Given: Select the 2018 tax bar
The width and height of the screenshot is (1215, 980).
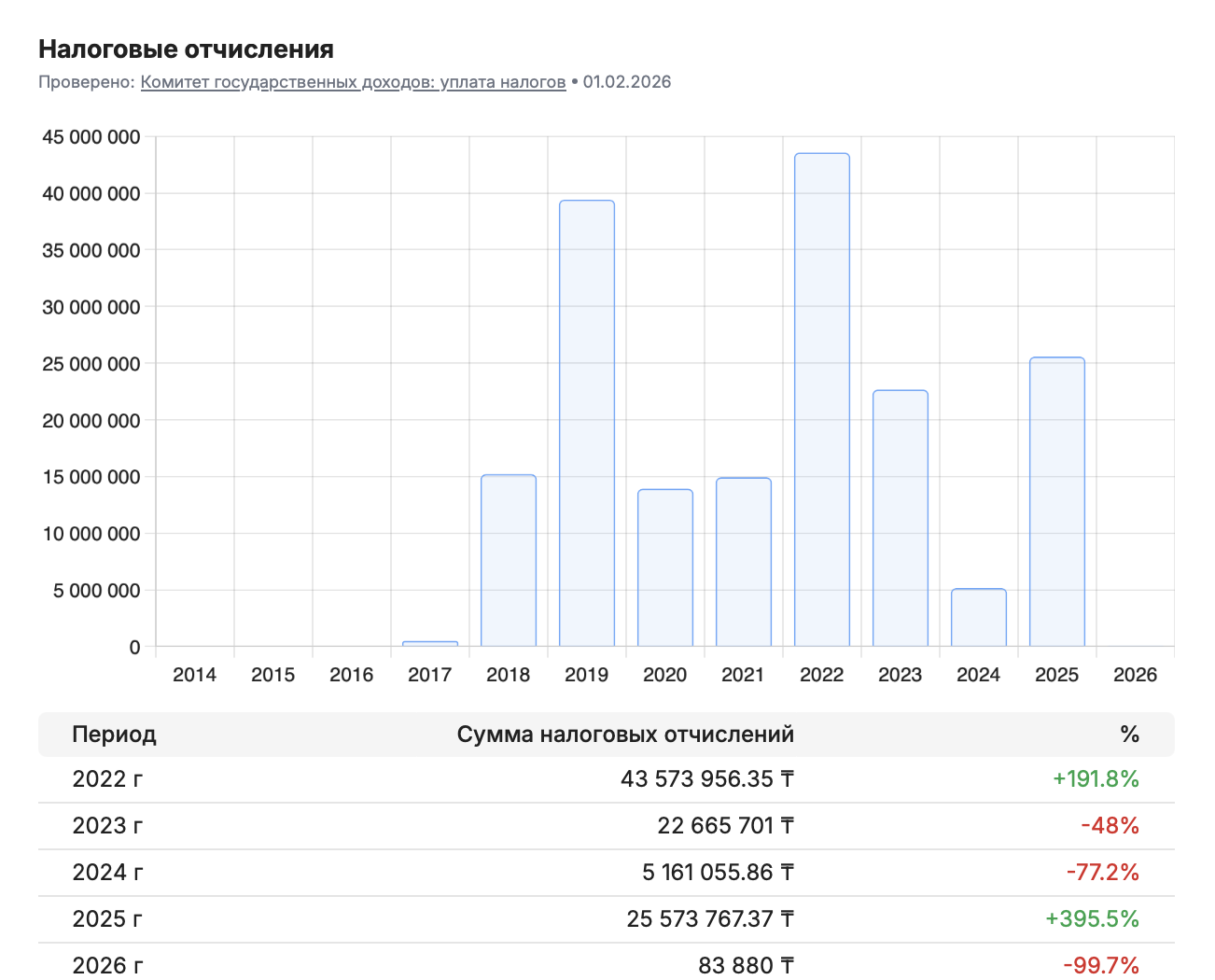Looking at the screenshot, I should [x=509, y=560].
